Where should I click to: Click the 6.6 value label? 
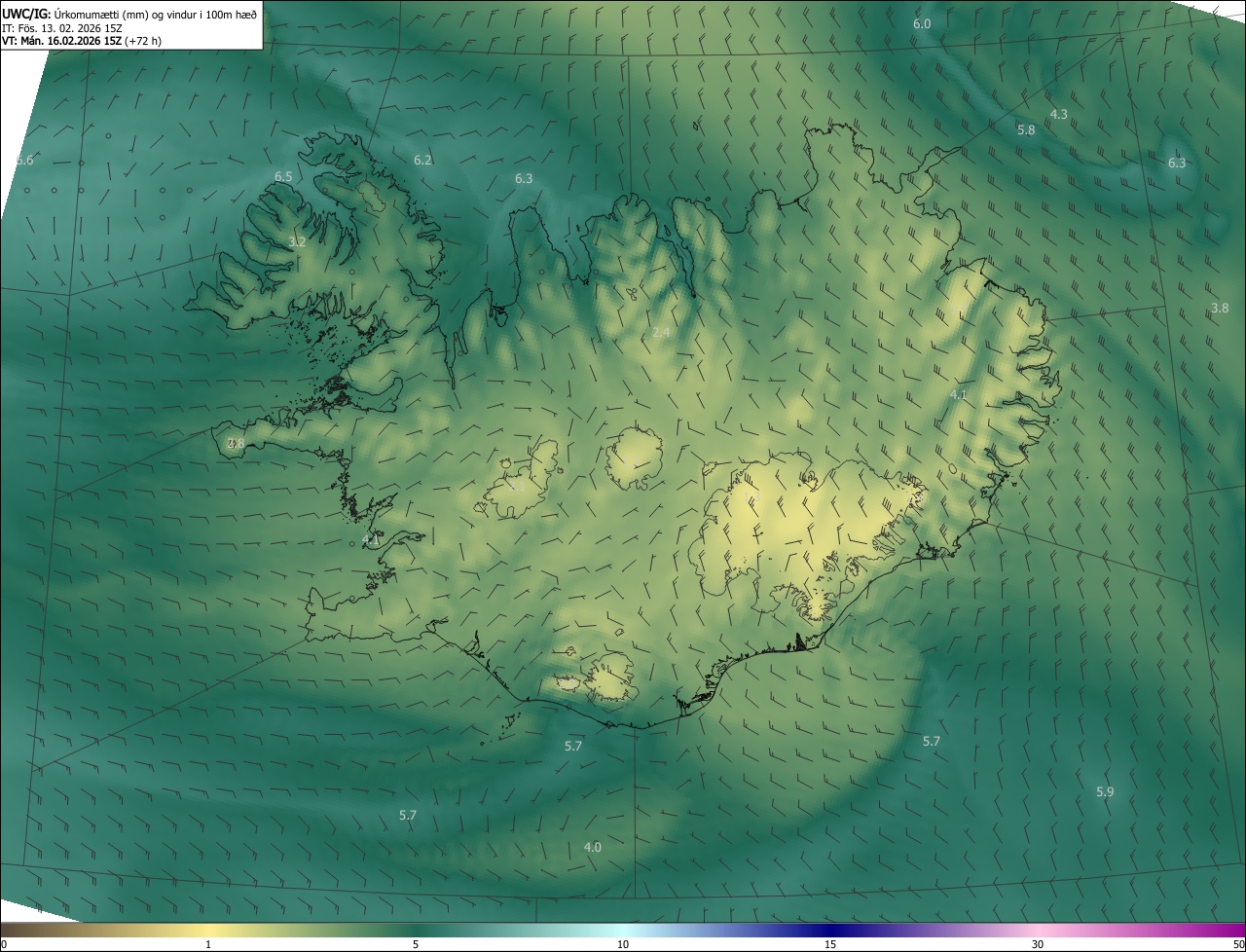pyautogui.click(x=24, y=161)
